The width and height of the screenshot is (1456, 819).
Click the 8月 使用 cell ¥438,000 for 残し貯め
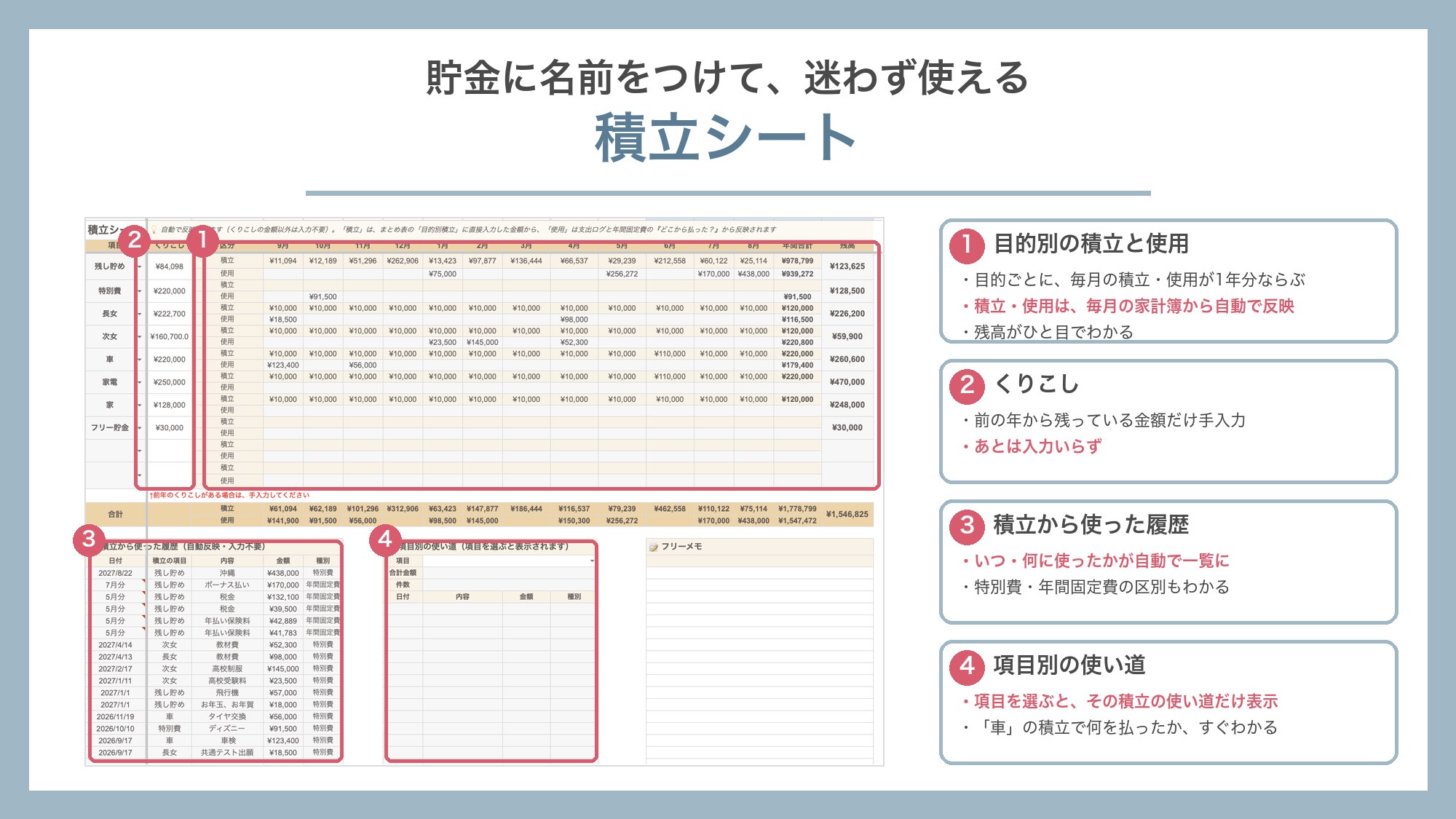753,274
